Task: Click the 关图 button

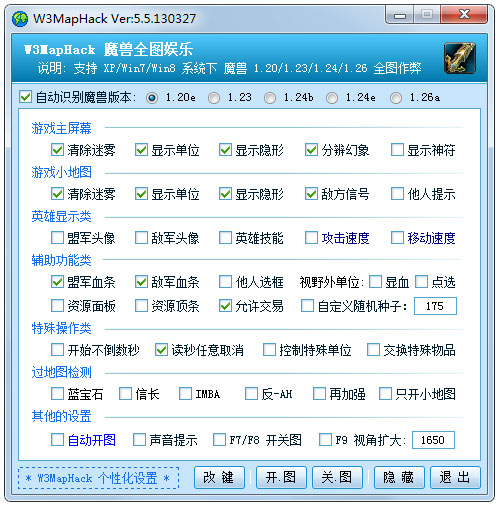Action: [x=337, y=477]
